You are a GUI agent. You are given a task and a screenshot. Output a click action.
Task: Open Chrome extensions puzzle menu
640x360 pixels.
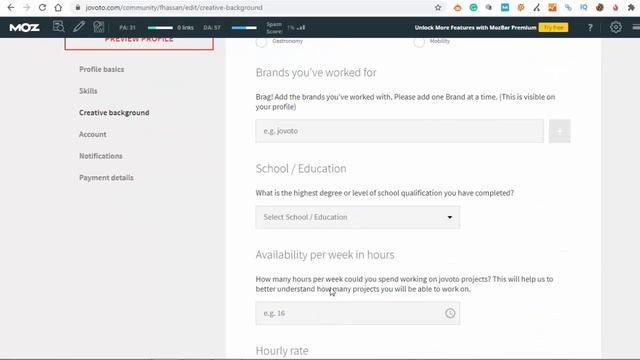pyautogui.click(x=631, y=7)
